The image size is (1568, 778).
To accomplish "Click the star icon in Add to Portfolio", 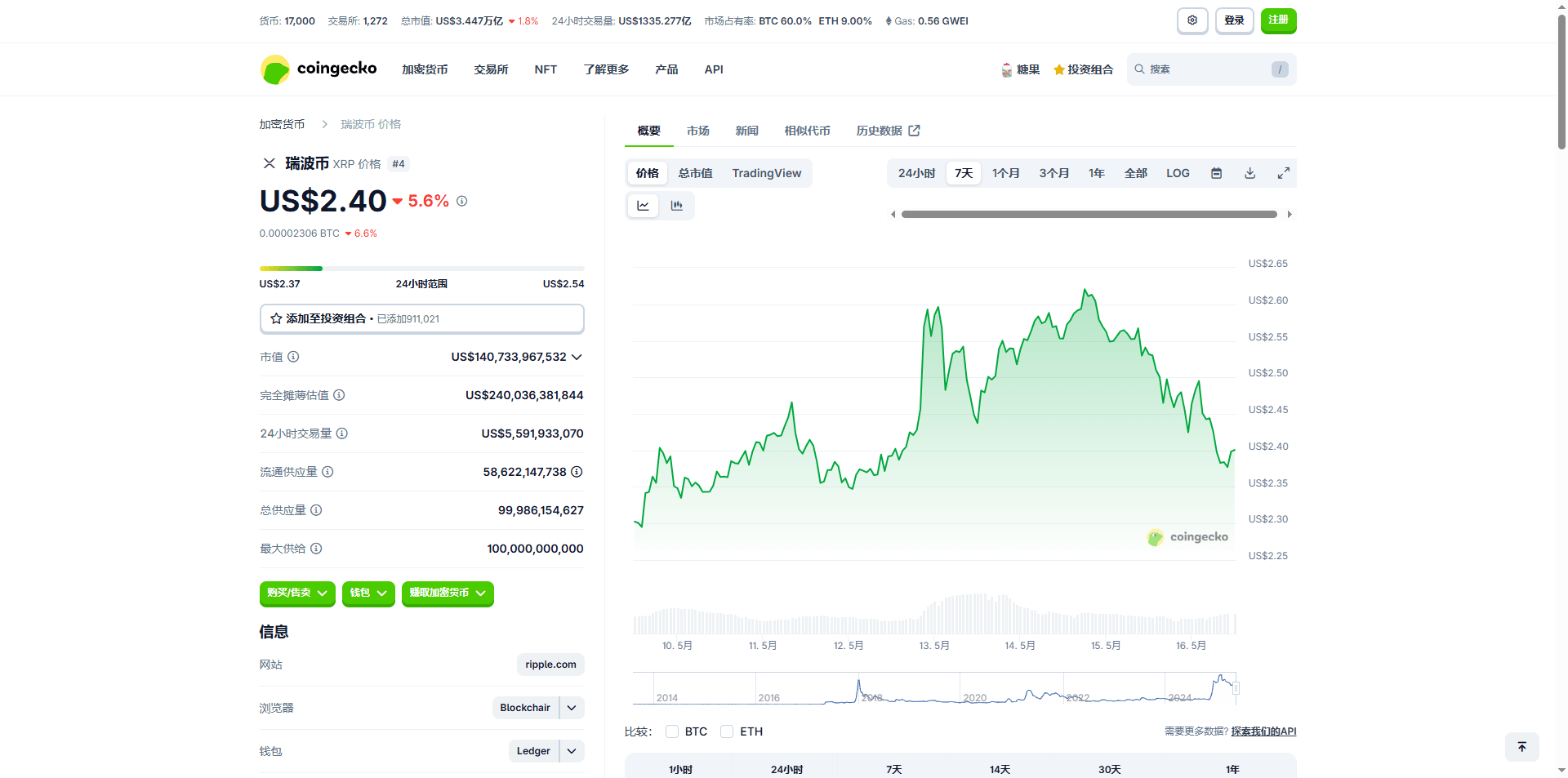I will [x=276, y=318].
